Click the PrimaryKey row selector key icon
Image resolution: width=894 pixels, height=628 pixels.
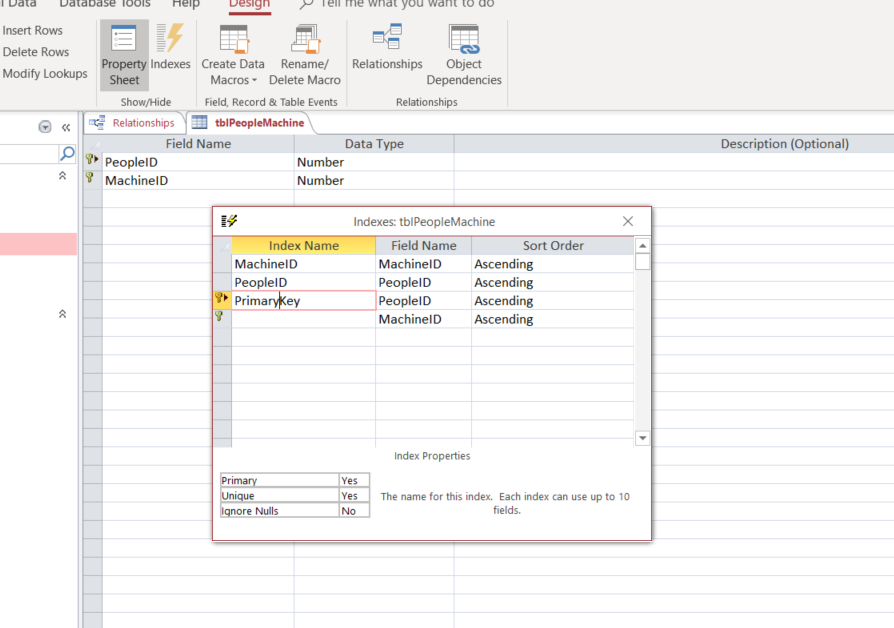coord(222,300)
